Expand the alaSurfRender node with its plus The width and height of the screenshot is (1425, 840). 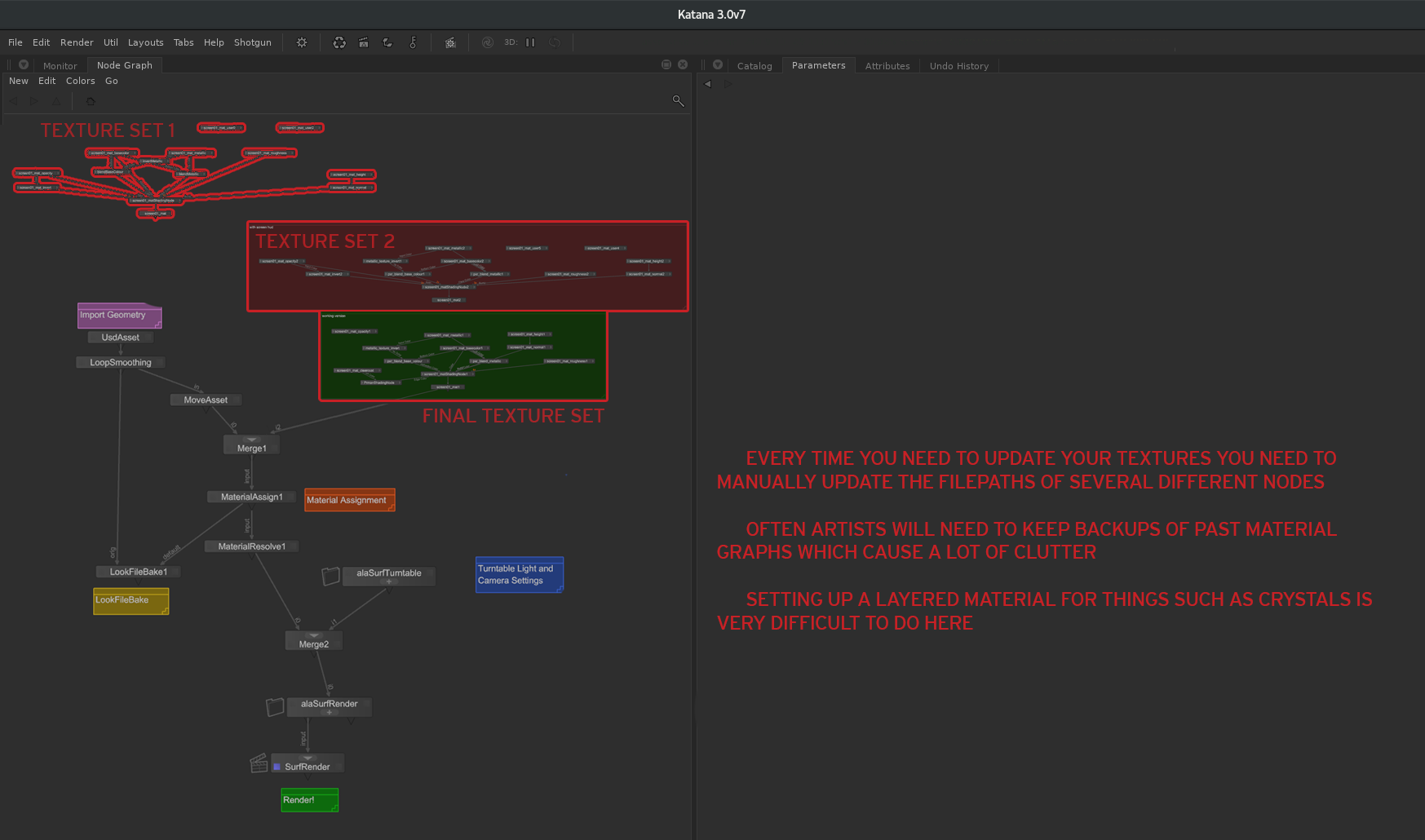coord(330,713)
